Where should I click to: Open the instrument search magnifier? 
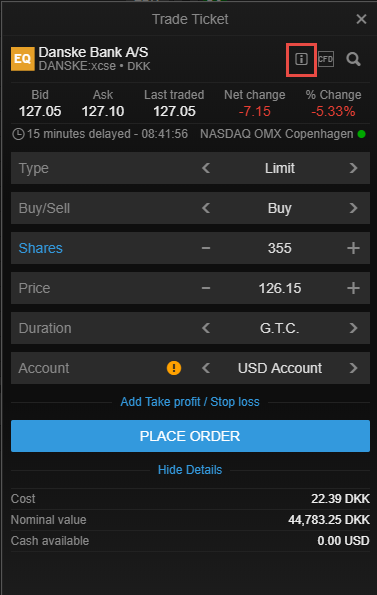[x=353, y=59]
